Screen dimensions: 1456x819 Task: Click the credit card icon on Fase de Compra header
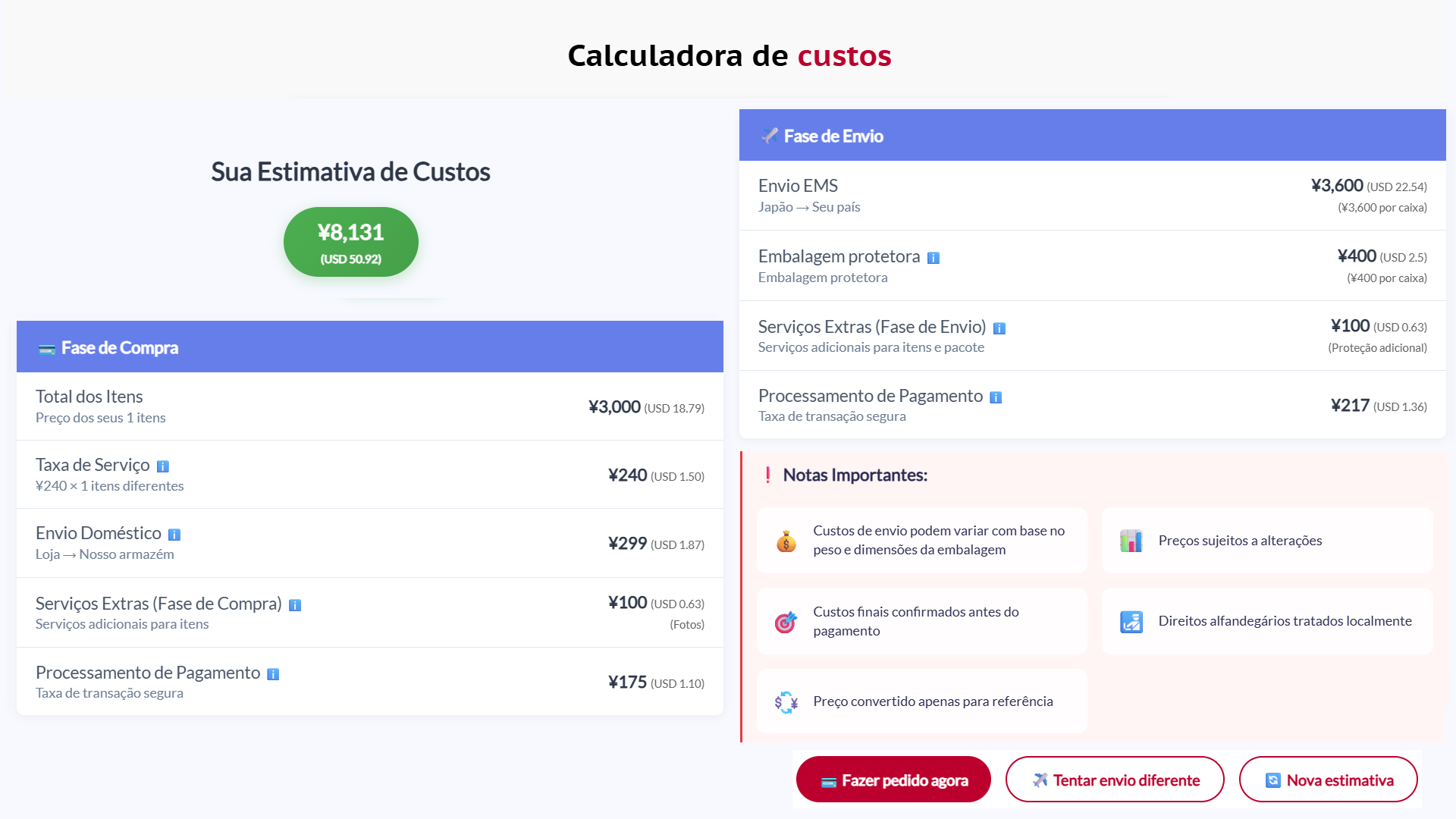tap(47, 347)
